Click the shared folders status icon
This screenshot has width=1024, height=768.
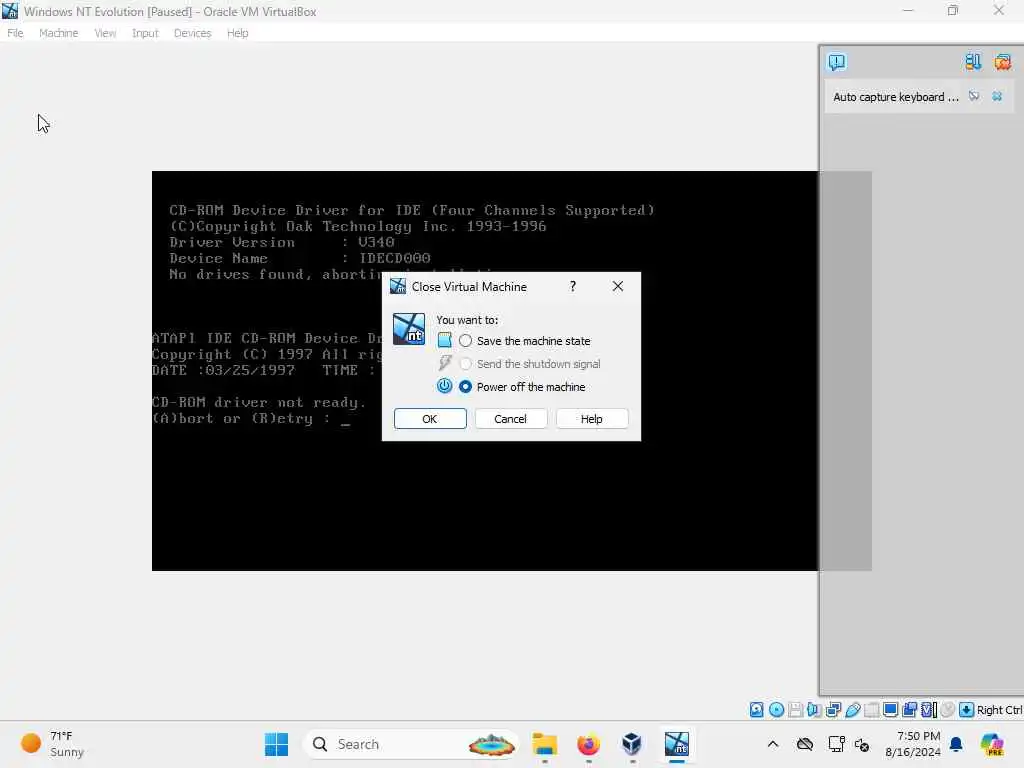point(871,710)
